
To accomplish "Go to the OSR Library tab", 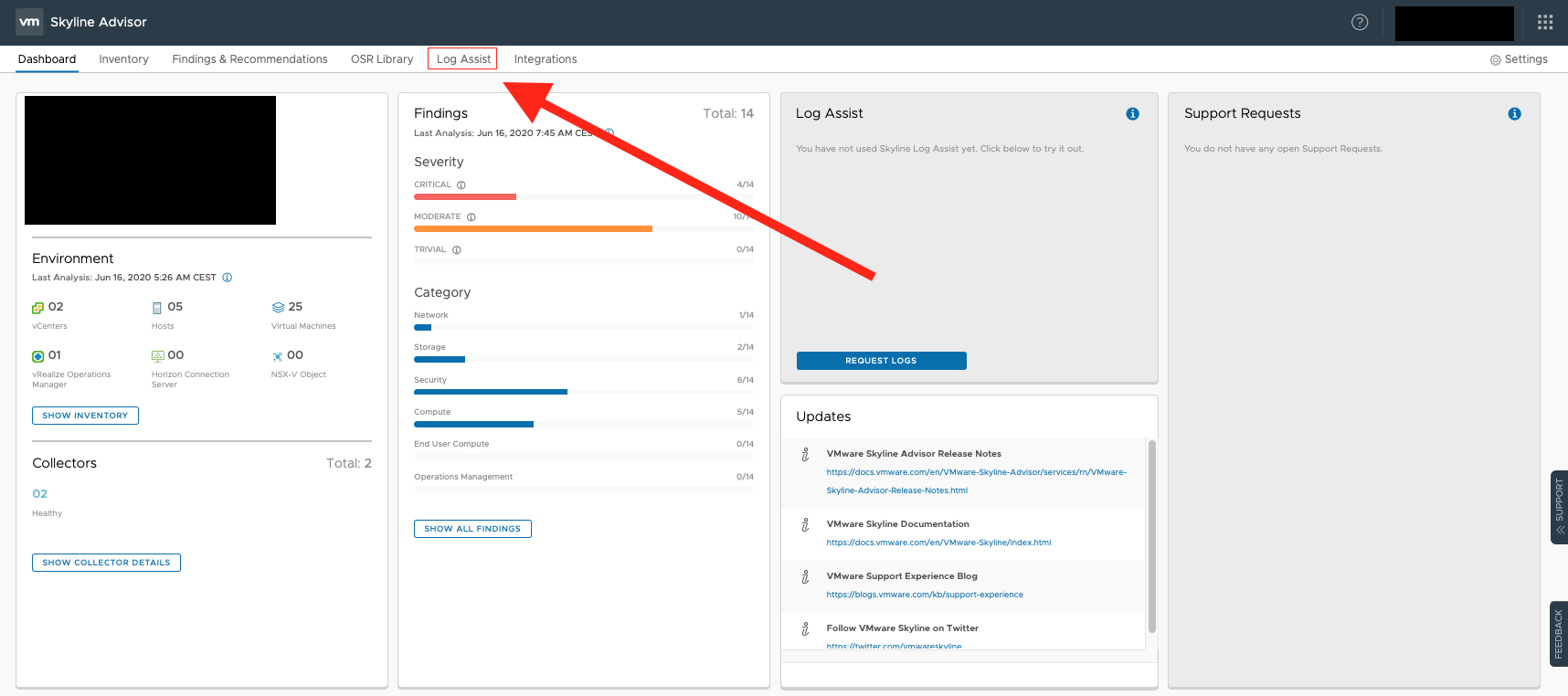I will tap(382, 59).
